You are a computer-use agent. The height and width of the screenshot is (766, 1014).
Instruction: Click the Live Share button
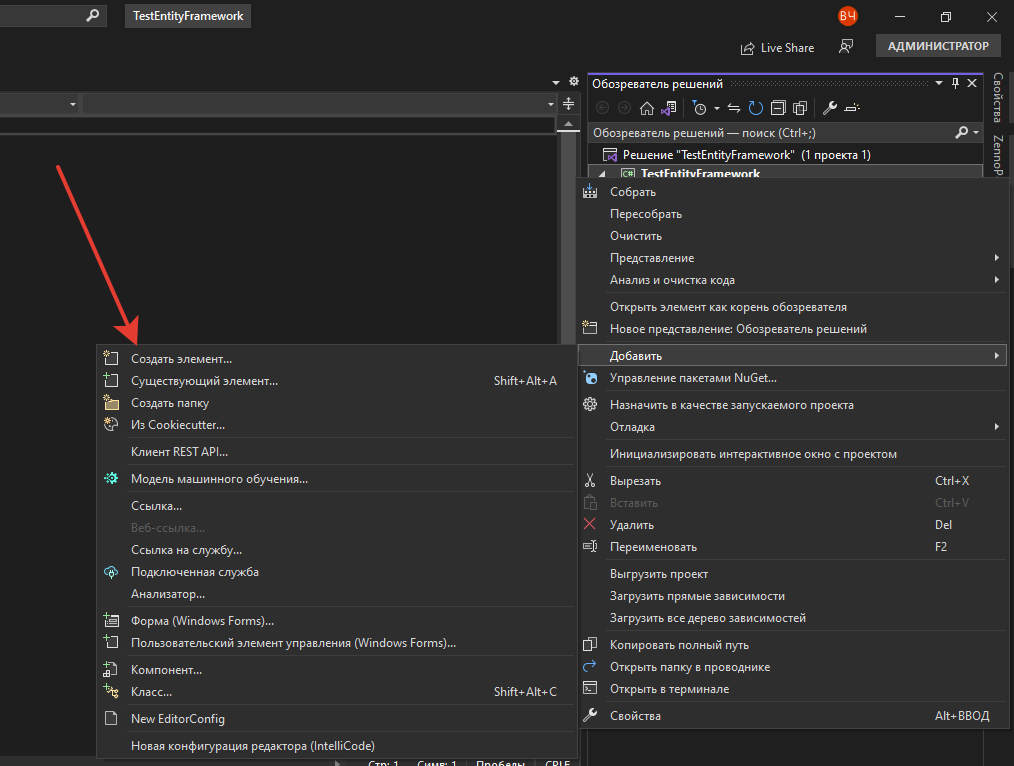coord(776,47)
